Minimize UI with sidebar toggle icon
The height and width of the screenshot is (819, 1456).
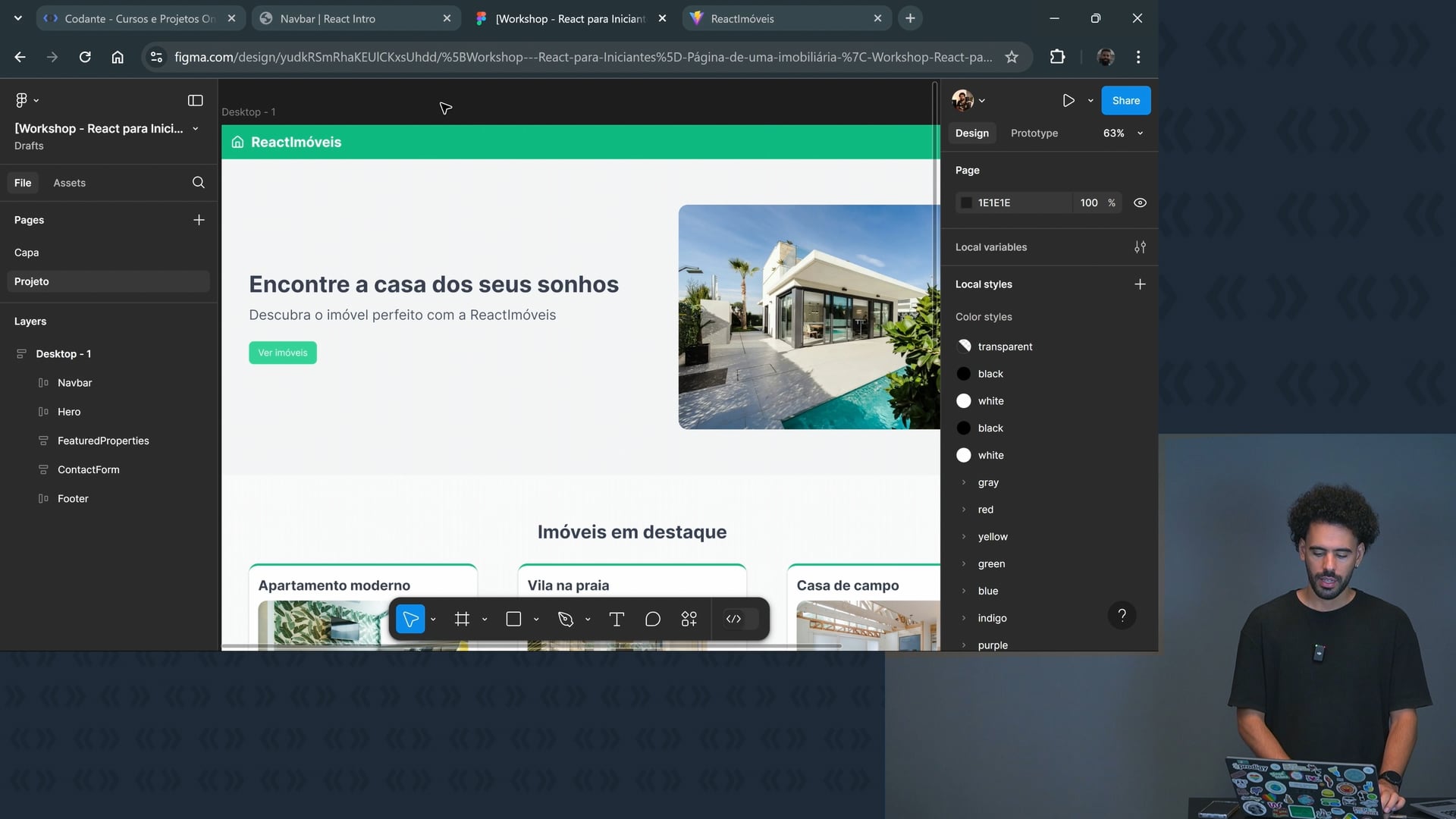[x=195, y=100]
